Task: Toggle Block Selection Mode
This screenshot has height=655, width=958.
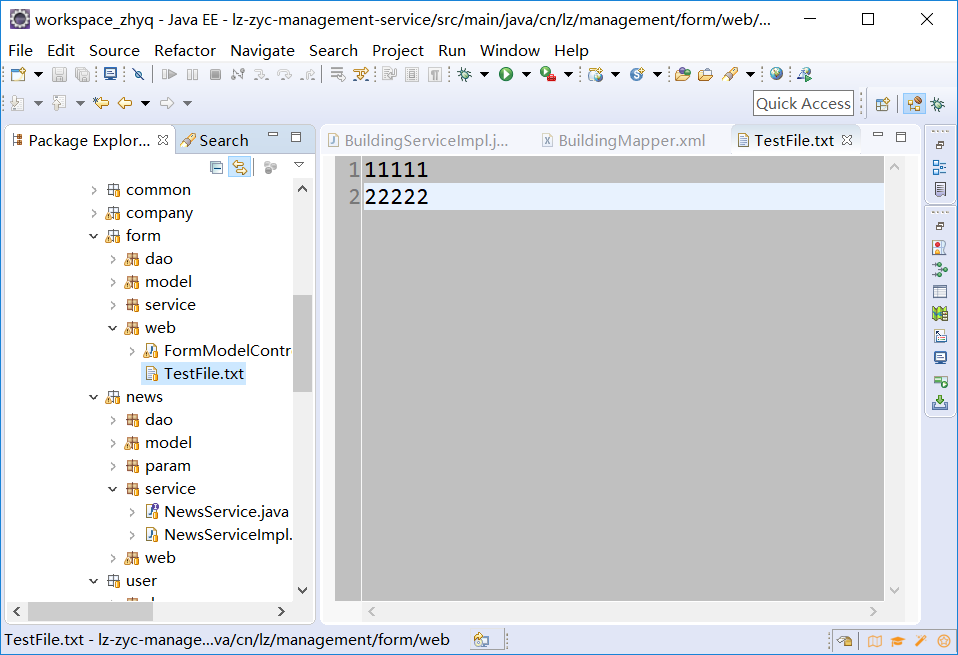Action: point(412,75)
